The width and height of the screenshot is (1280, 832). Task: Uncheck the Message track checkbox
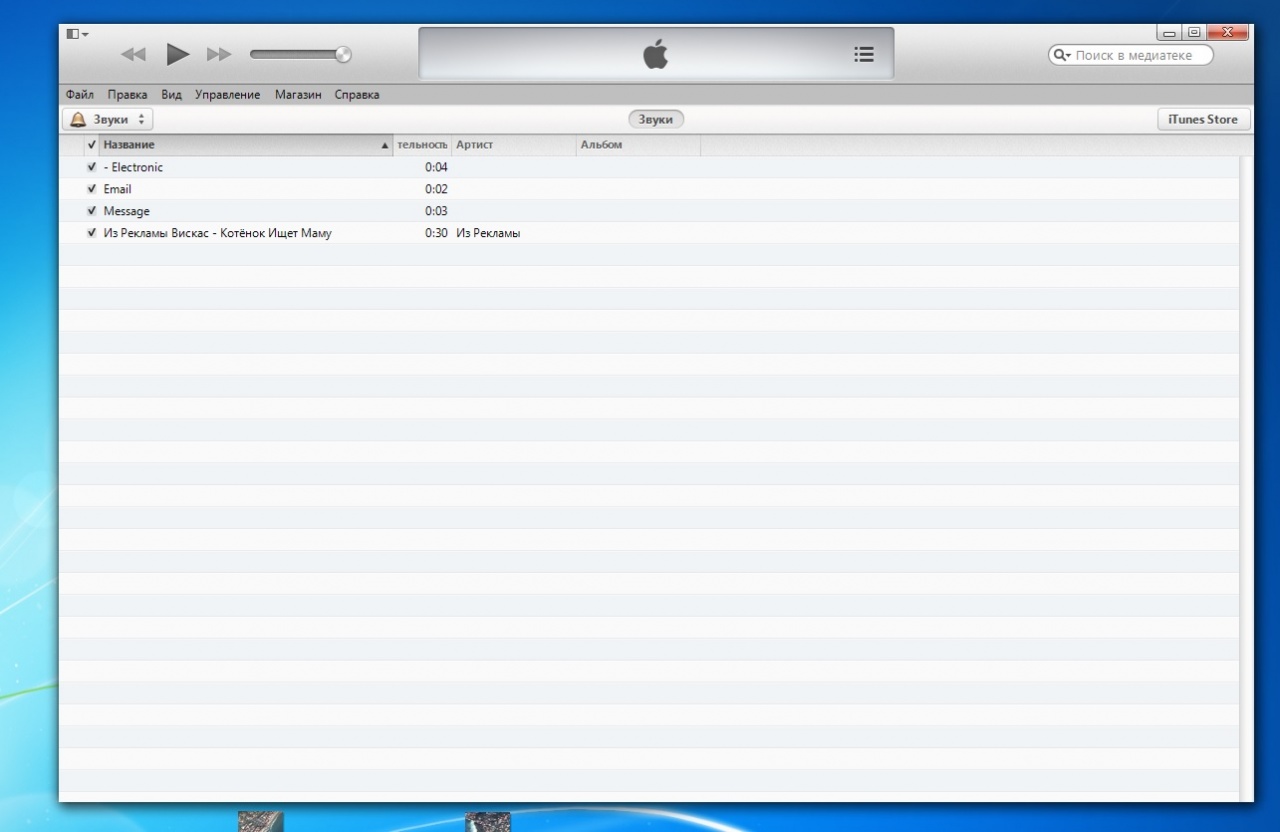click(92, 211)
